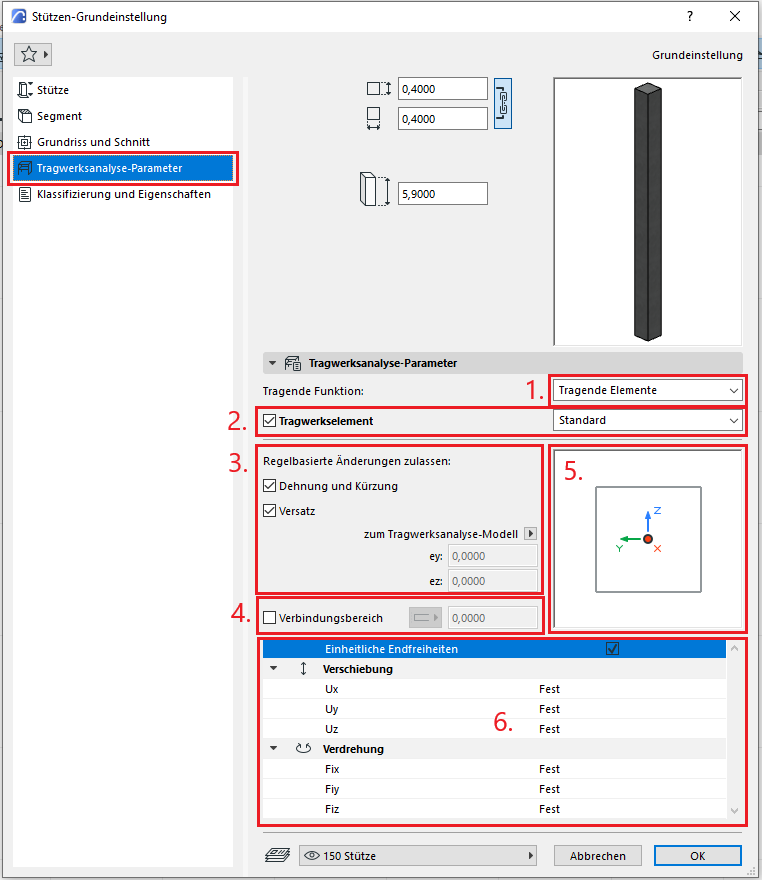
Task: Click the Segment icon in sidebar
Action: (25, 116)
